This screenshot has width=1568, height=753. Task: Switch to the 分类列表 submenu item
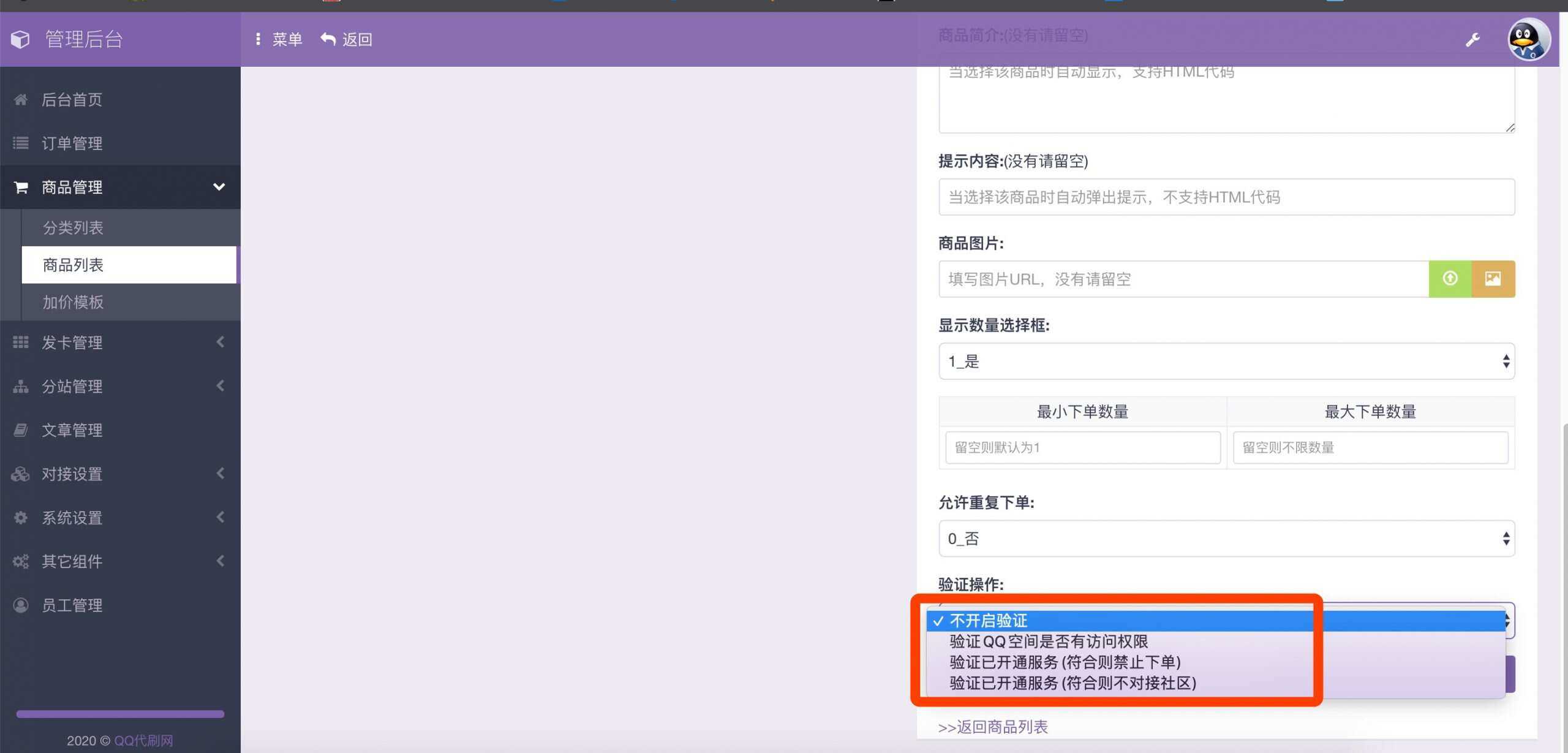click(x=73, y=227)
